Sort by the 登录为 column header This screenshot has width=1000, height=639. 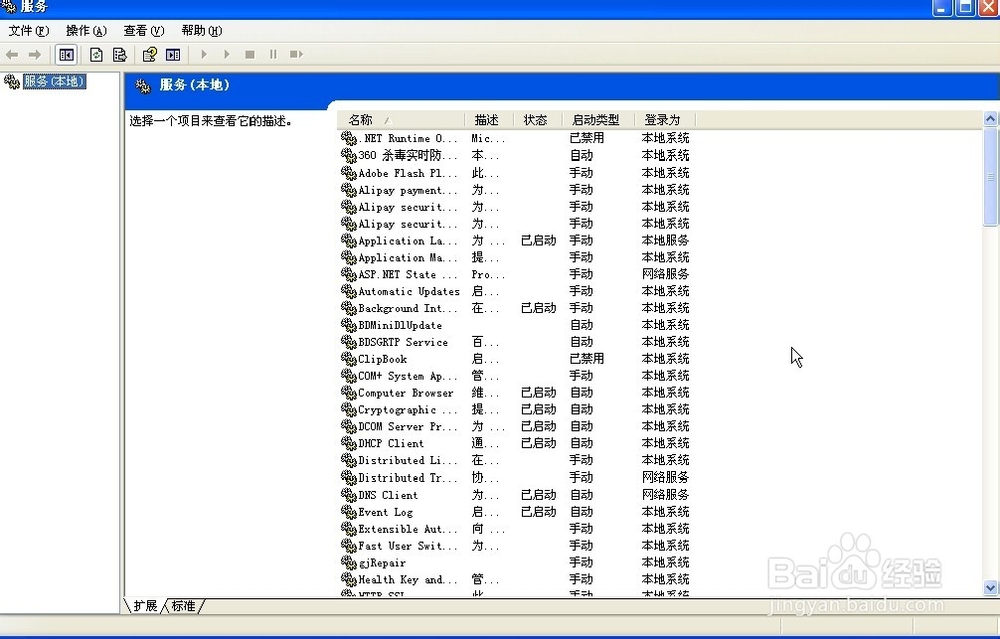pos(665,119)
